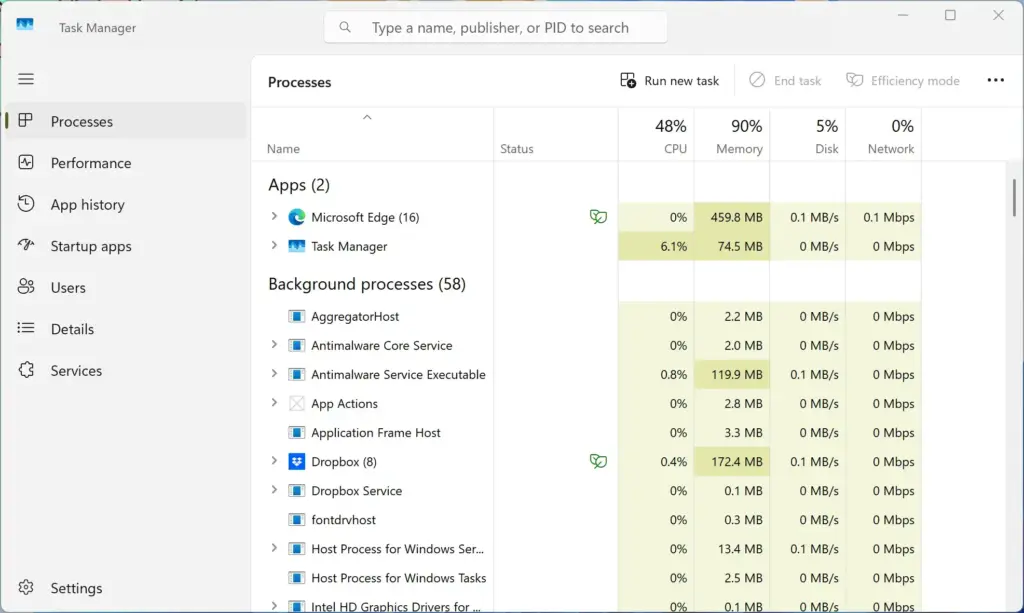Click the Antimalware 119.9 MB memory cell

(x=732, y=374)
